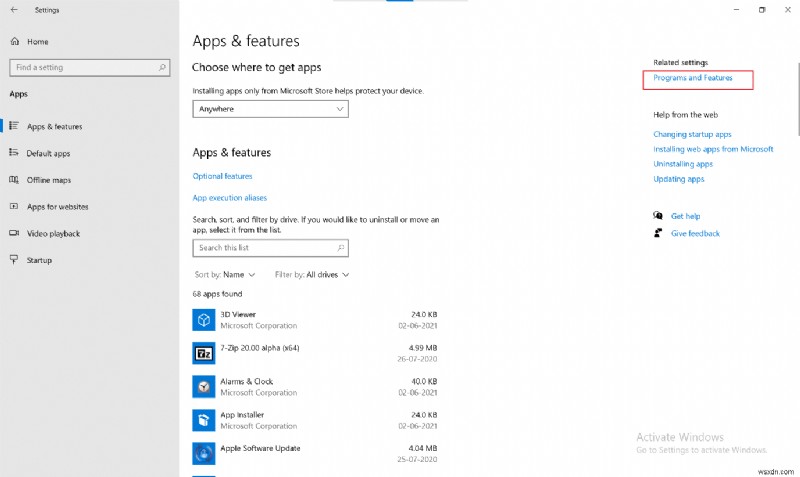Select the Alarms & Clock entry

point(315,387)
